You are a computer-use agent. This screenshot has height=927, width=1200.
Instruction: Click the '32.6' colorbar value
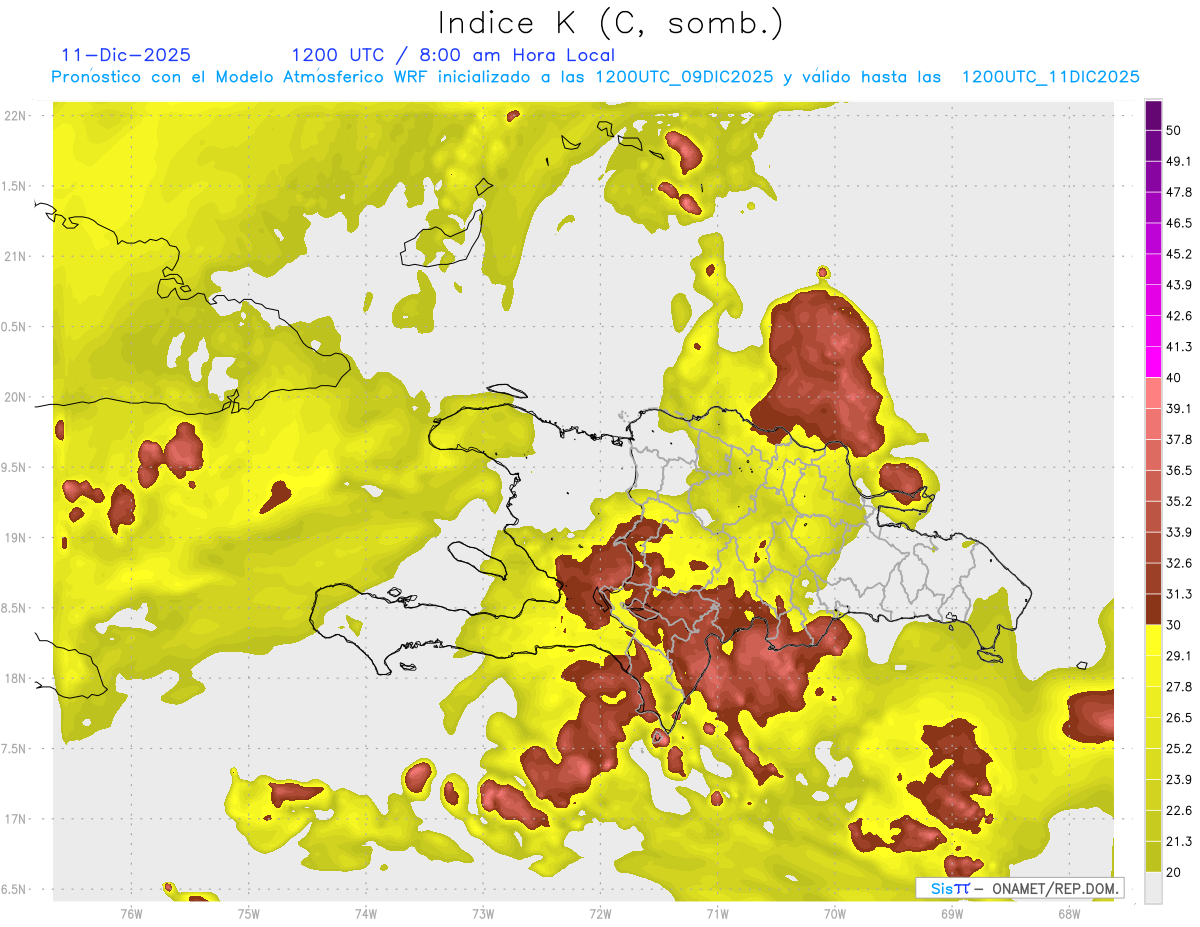coord(1179,563)
